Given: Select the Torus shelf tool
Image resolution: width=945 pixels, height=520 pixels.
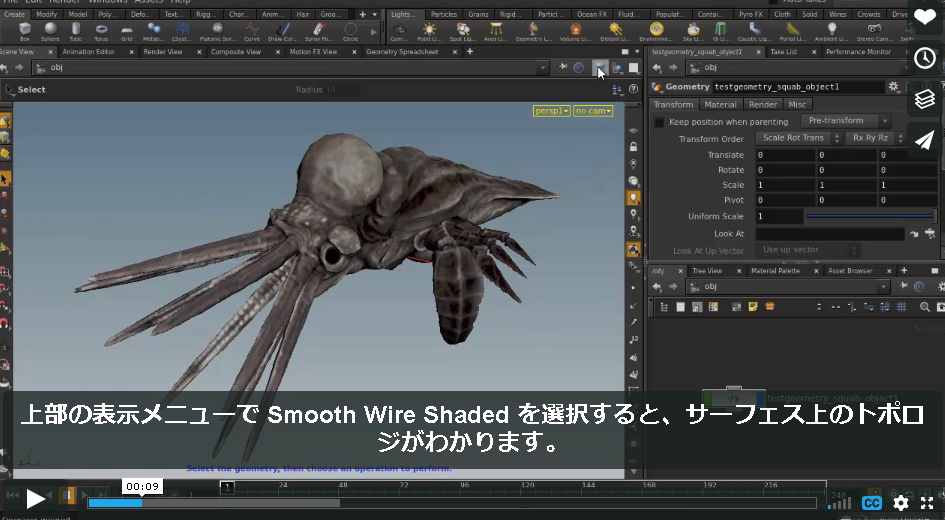Looking at the screenshot, I should (x=101, y=31).
